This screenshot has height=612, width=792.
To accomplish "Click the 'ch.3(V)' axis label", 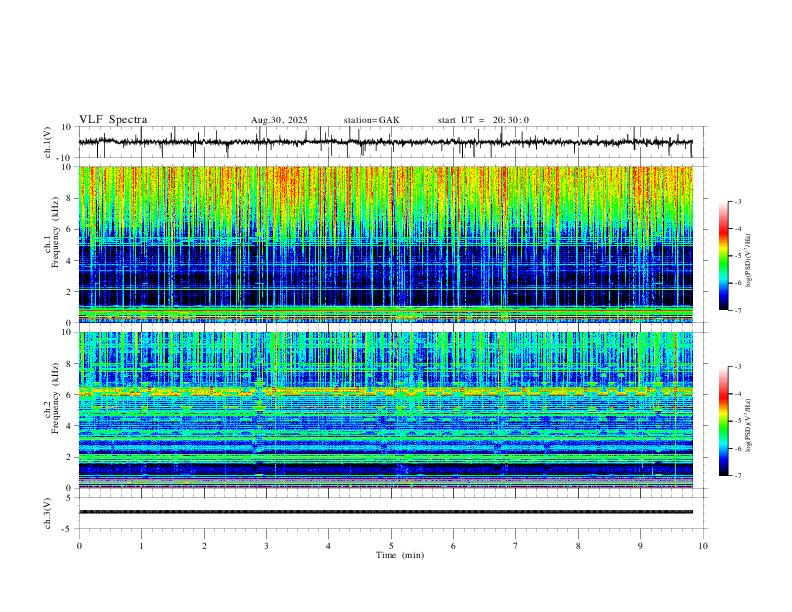I will [x=48, y=514].
